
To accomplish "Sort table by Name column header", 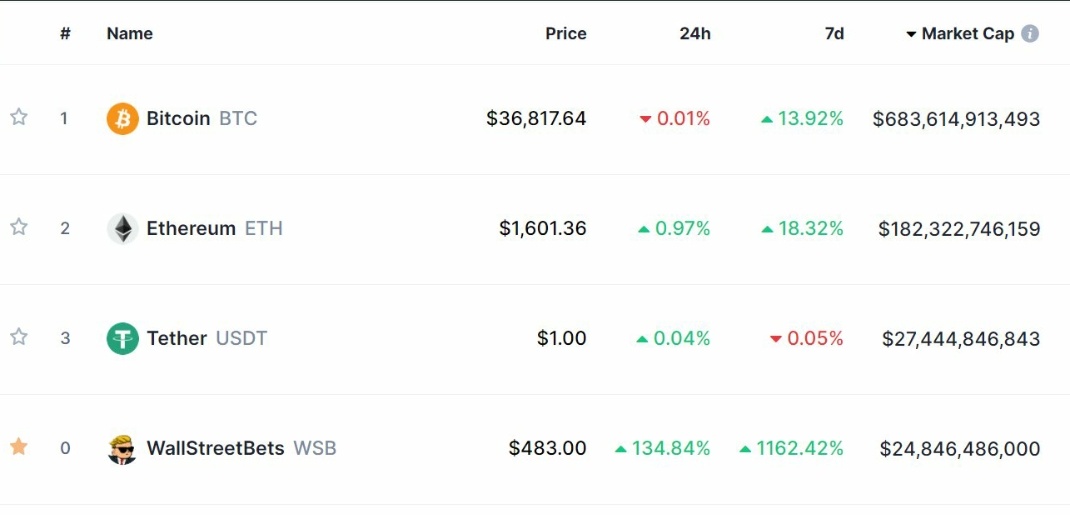I will coord(130,33).
